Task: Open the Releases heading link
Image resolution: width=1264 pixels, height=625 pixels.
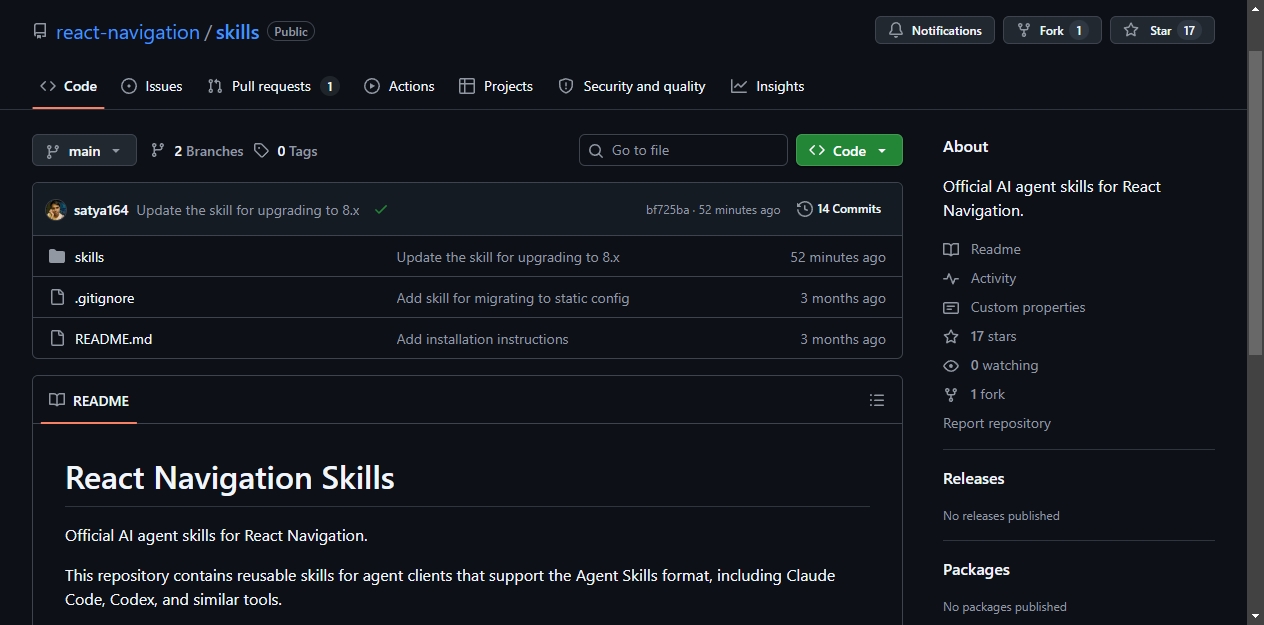Action: click(974, 478)
